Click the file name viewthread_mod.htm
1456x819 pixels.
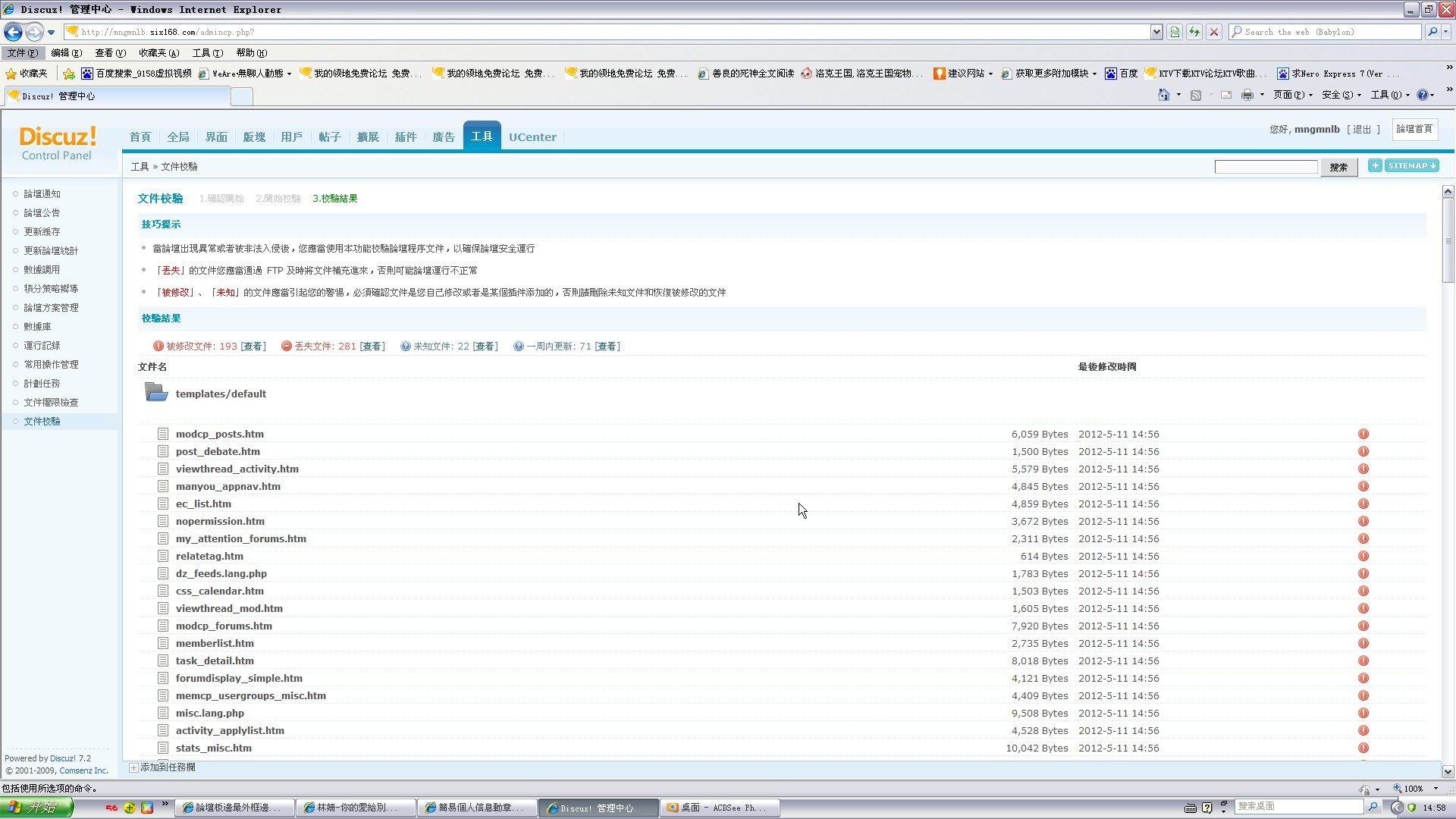[229, 608]
